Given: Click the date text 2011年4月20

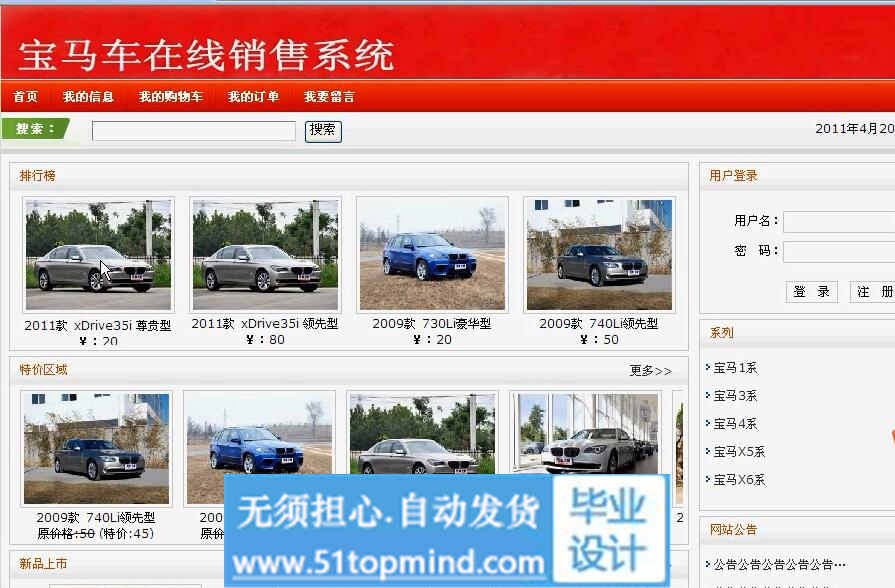Looking at the screenshot, I should [854, 129].
